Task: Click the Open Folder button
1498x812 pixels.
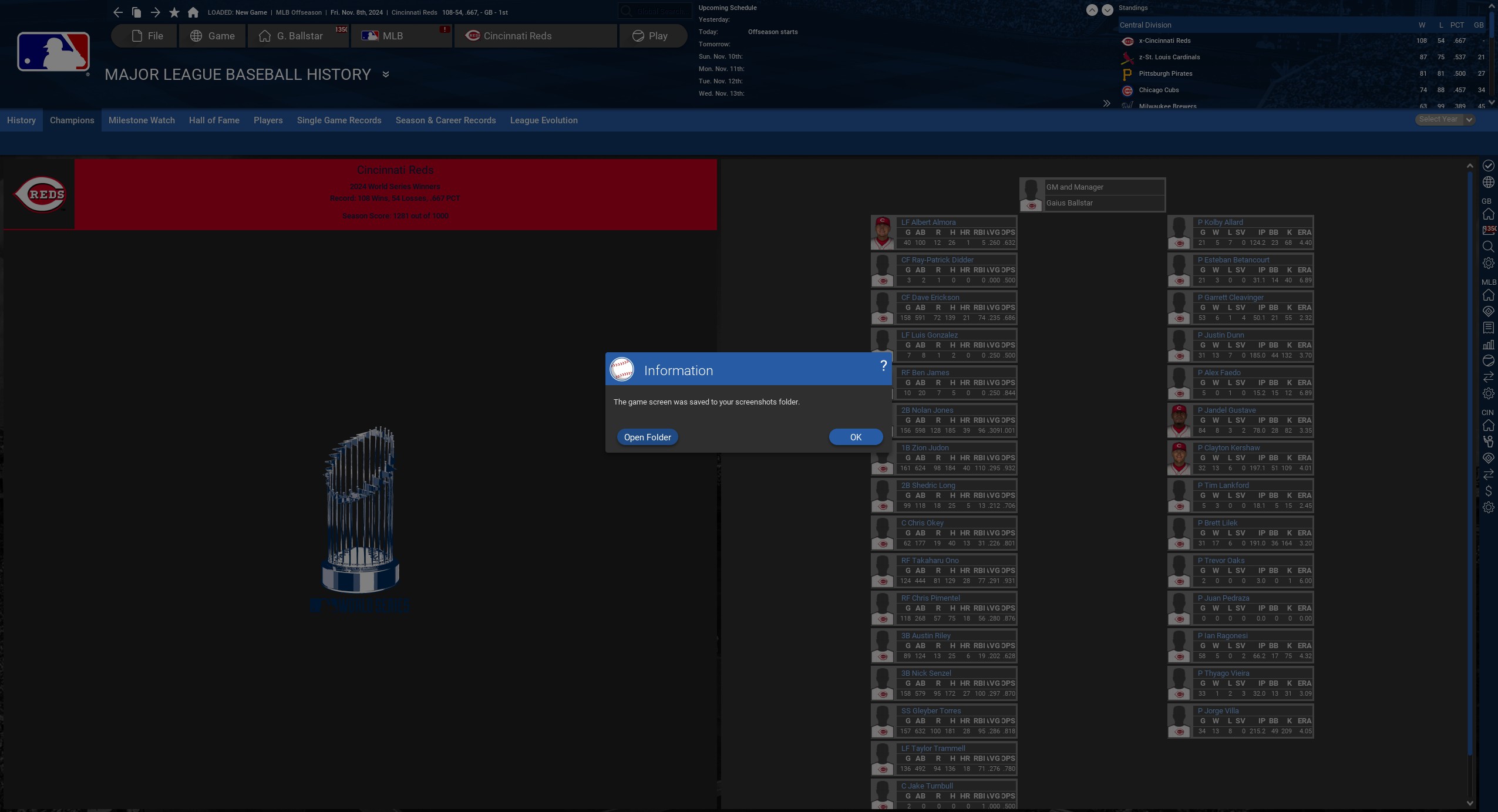Action: click(647, 437)
